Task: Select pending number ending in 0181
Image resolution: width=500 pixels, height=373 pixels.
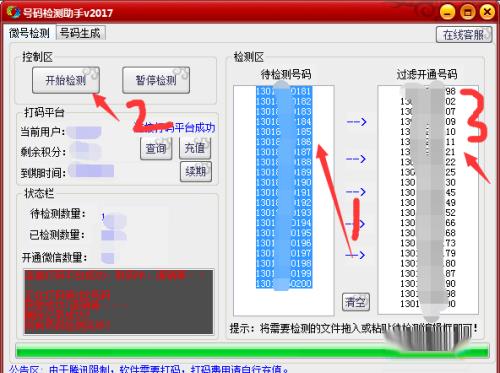Action: pyautogui.click(x=284, y=91)
